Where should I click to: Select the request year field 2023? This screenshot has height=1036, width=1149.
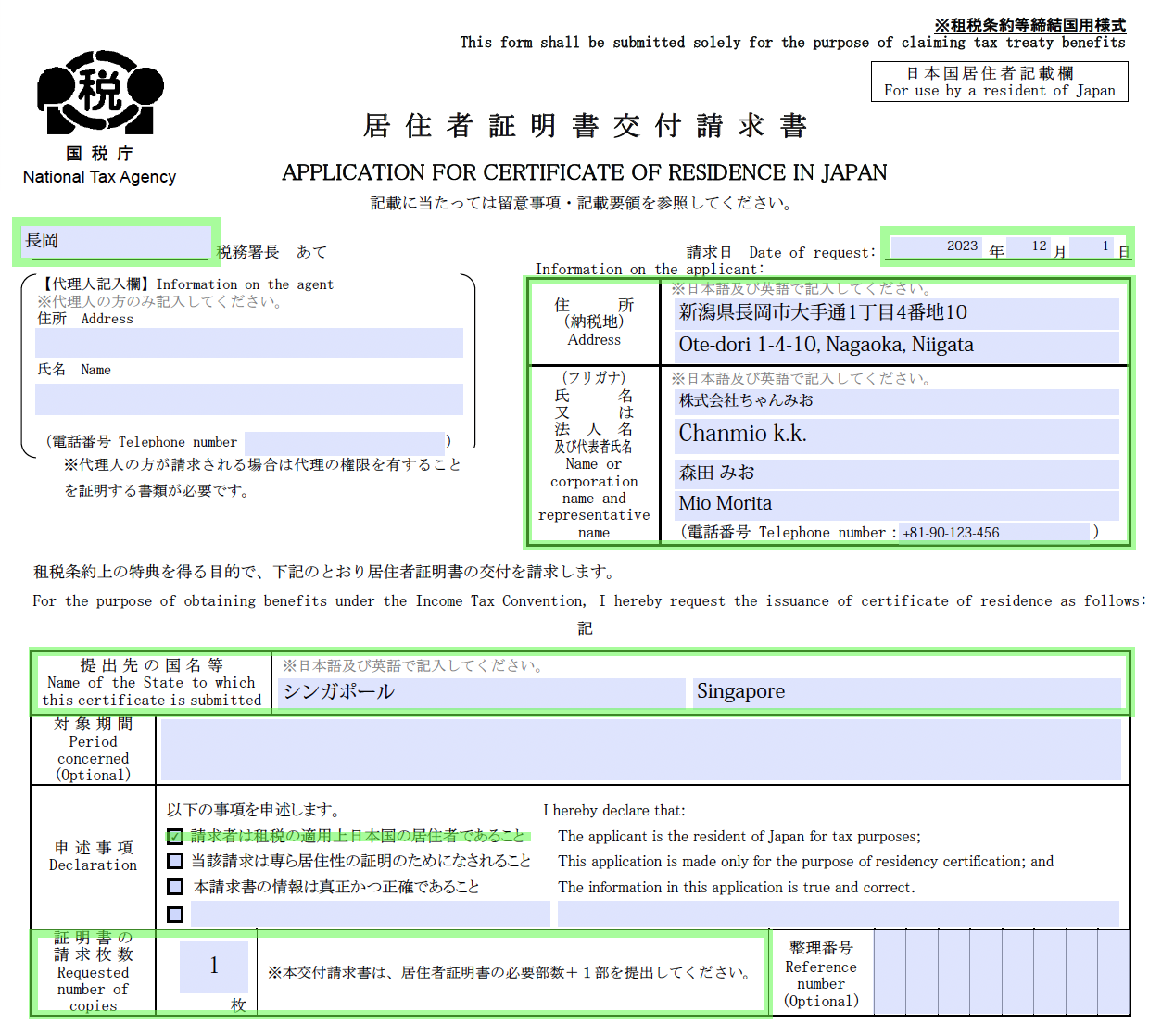point(935,246)
